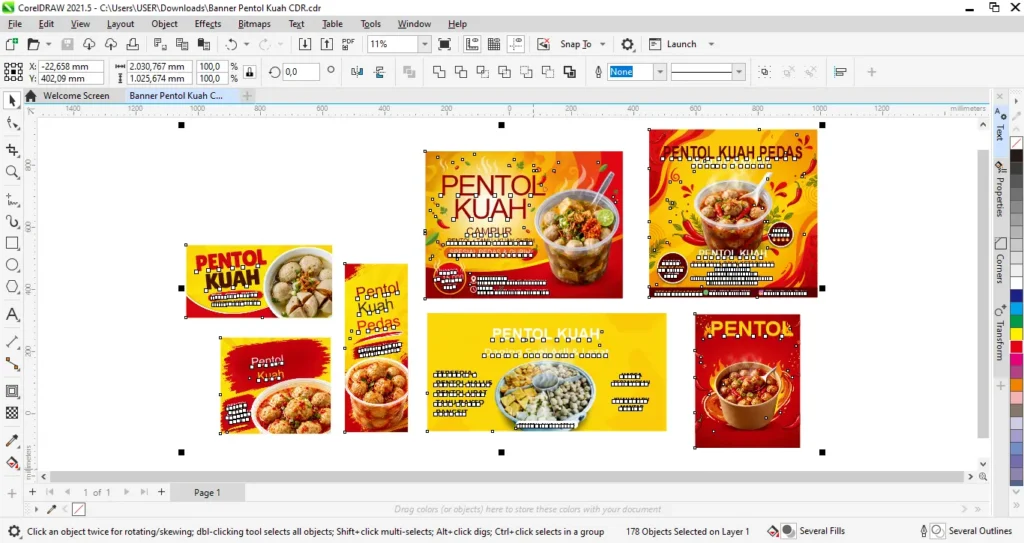Open the zoom level dropdown arrow
The width and height of the screenshot is (1024, 543).
[x=424, y=44]
